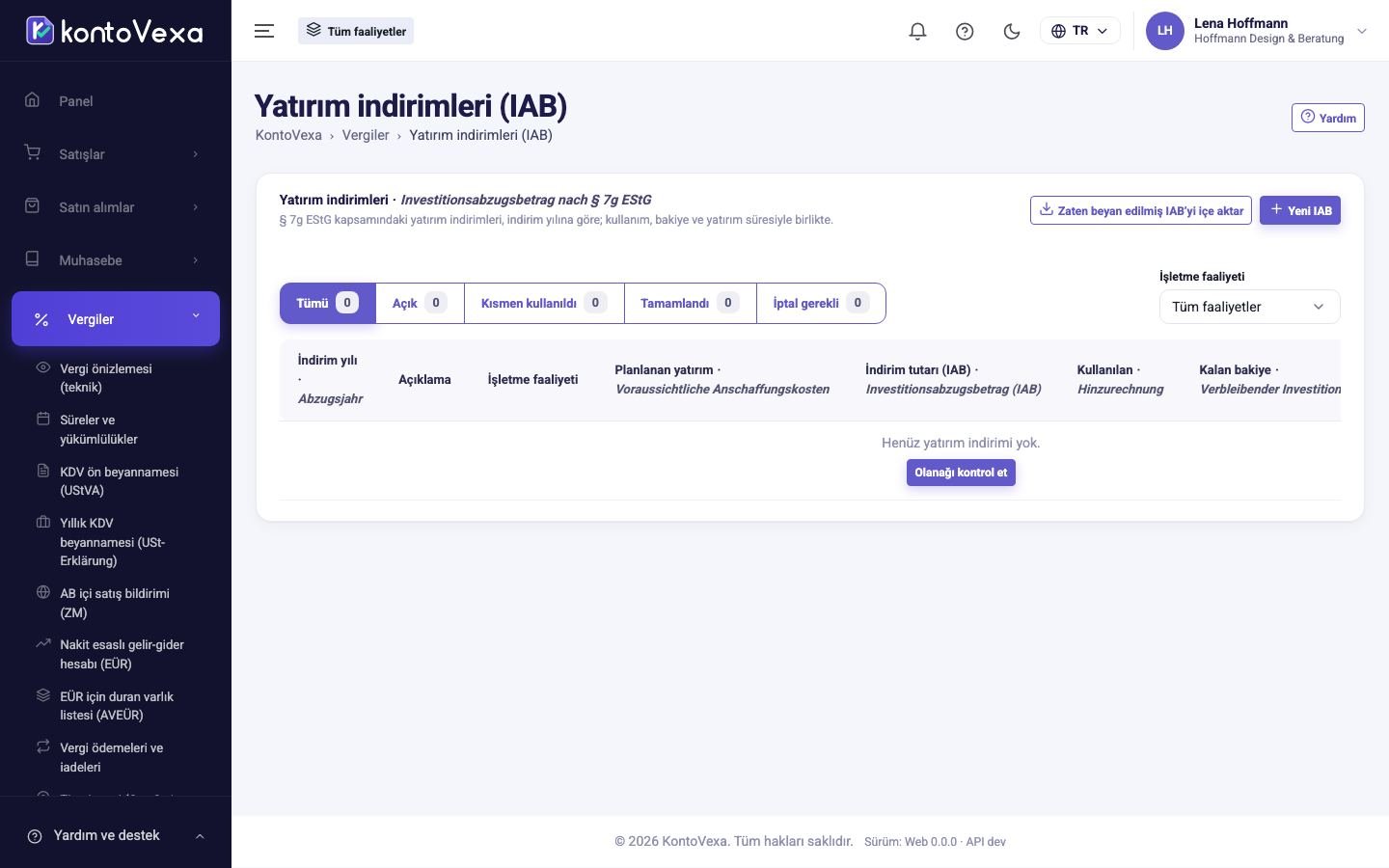Open Yıllık KDV beyannamesi (USt-Erklärung)
1389x868 pixels.
pyautogui.click(x=116, y=542)
